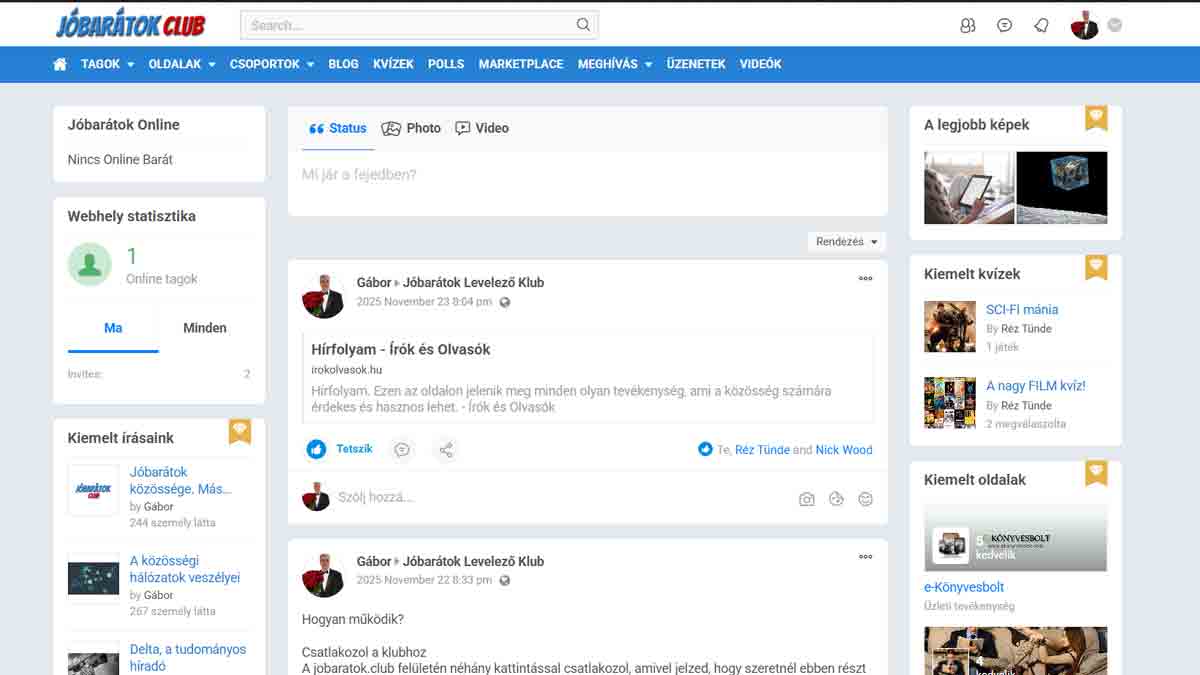Open the profile account dropdown arrow
Viewport: 1200px width, 675px height.
(1115, 26)
